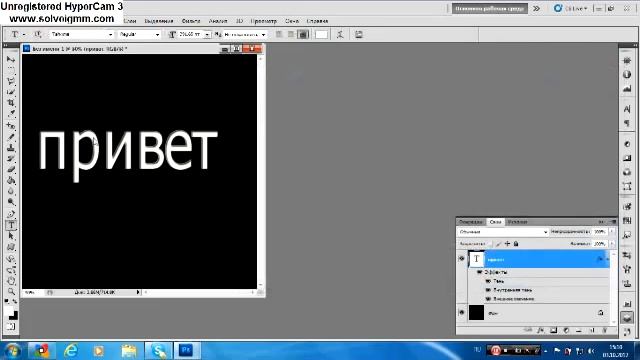Click the text color swatch in options bar

321,35
